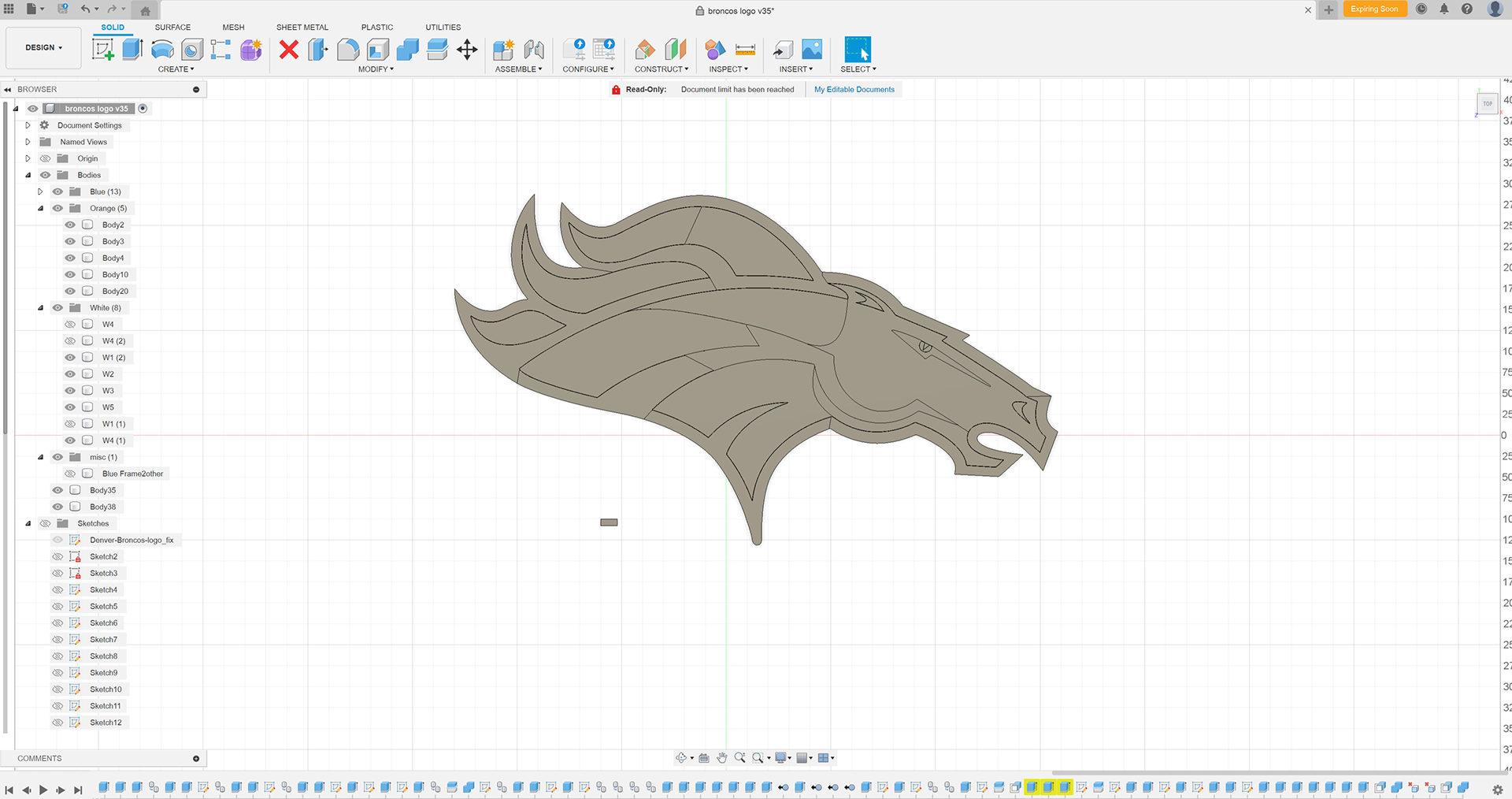Viewport: 1512px width, 799px height.
Task: Collapse the Orange (5) folder
Action: click(x=40, y=208)
